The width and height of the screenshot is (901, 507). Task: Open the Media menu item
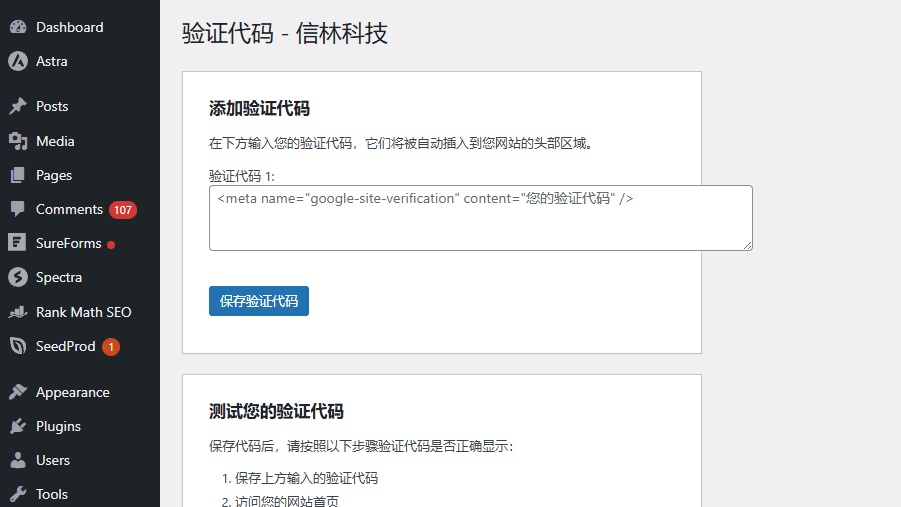[x=55, y=141]
